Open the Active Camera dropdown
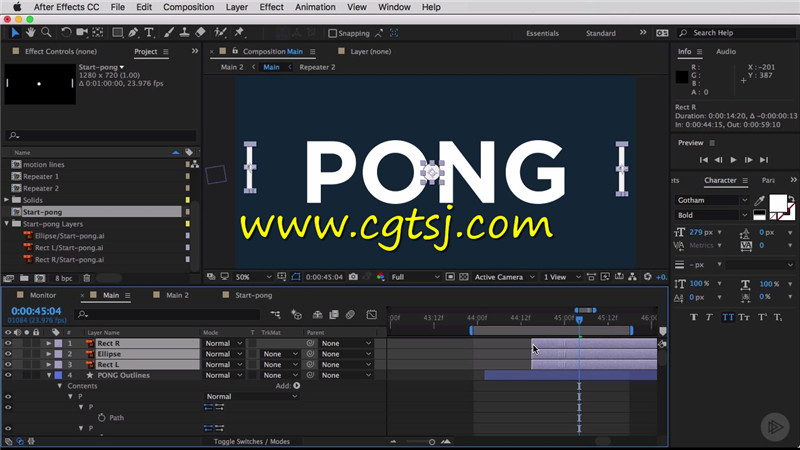 [x=504, y=277]
